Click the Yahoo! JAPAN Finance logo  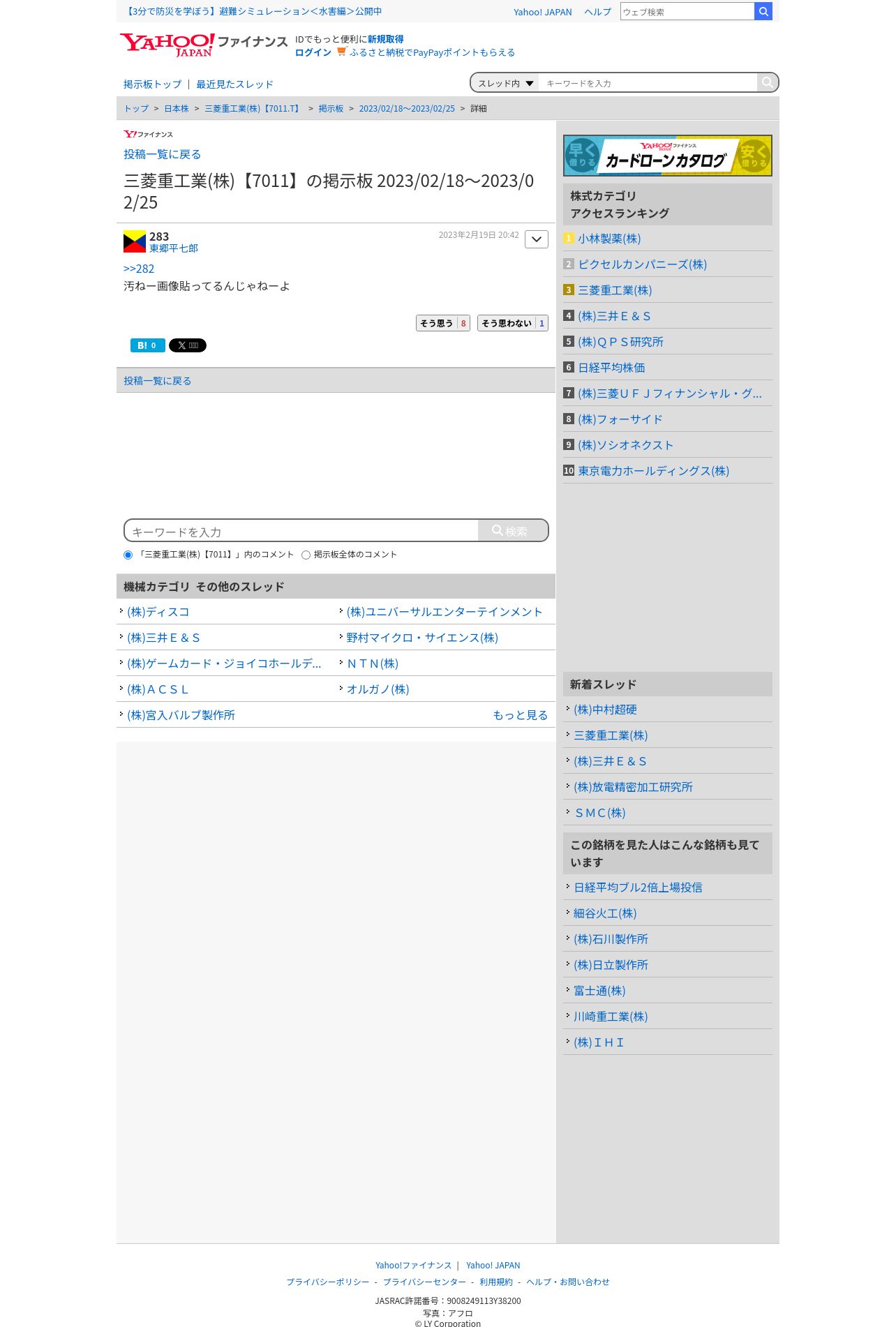point(203,45)
